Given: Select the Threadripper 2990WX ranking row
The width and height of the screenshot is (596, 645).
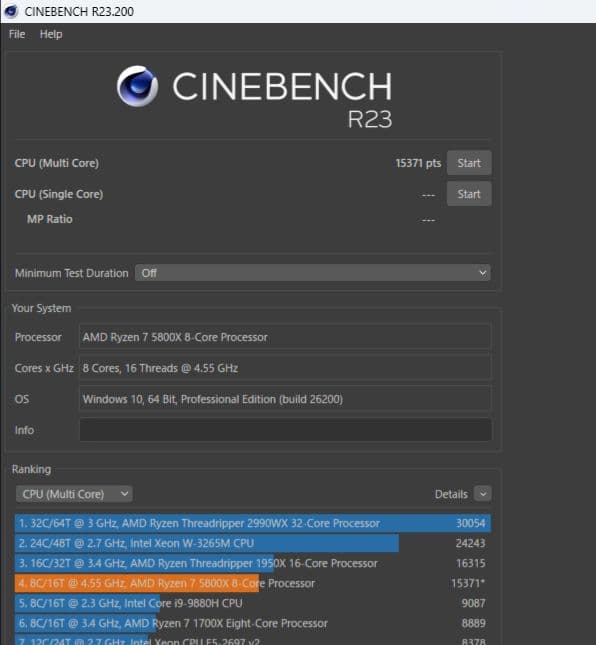Looking at the screenshot, I should pyautogui.click(x=253, y=523).
